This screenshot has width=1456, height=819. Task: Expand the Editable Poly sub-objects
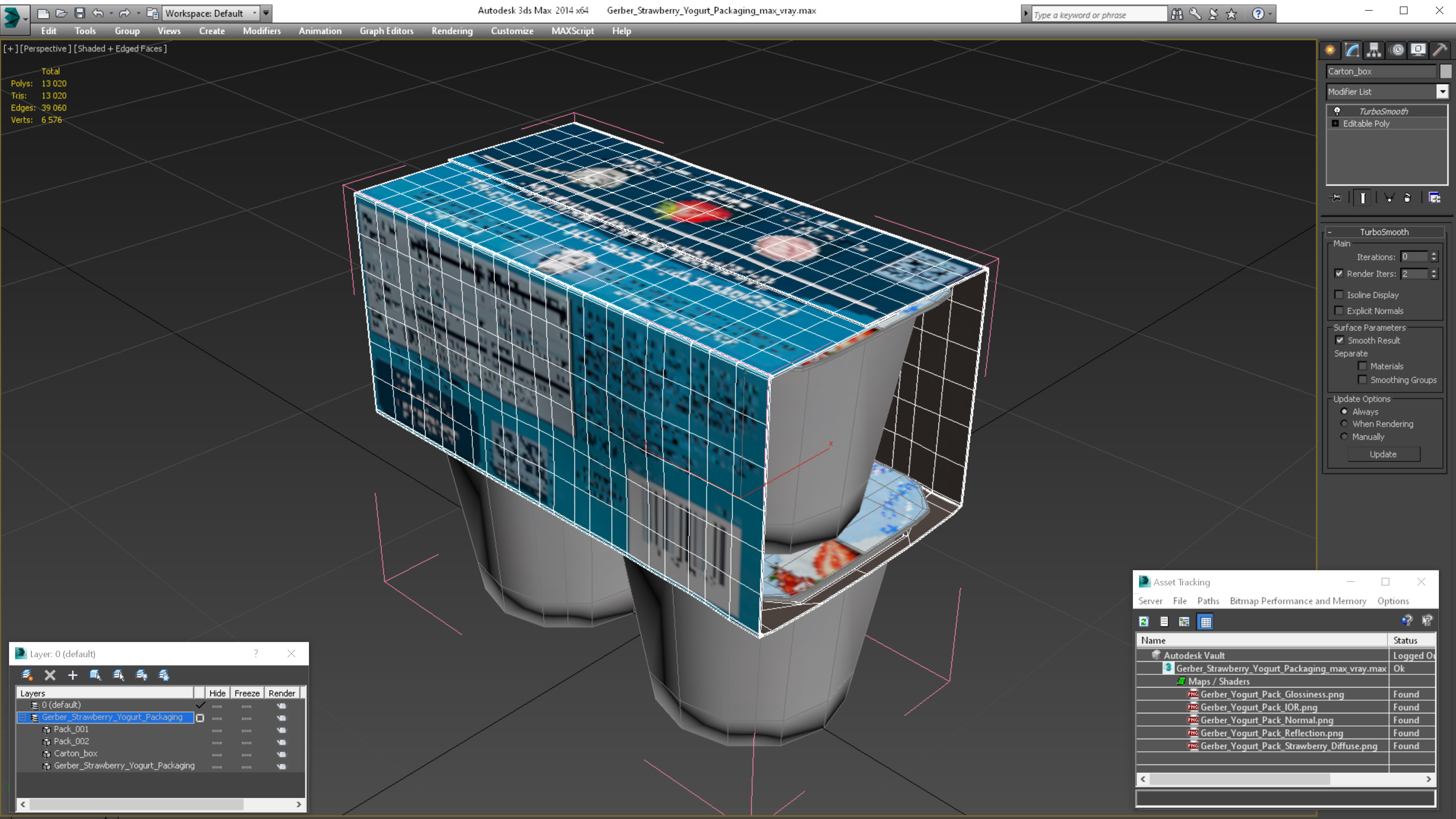click(x=1336, y=123)
